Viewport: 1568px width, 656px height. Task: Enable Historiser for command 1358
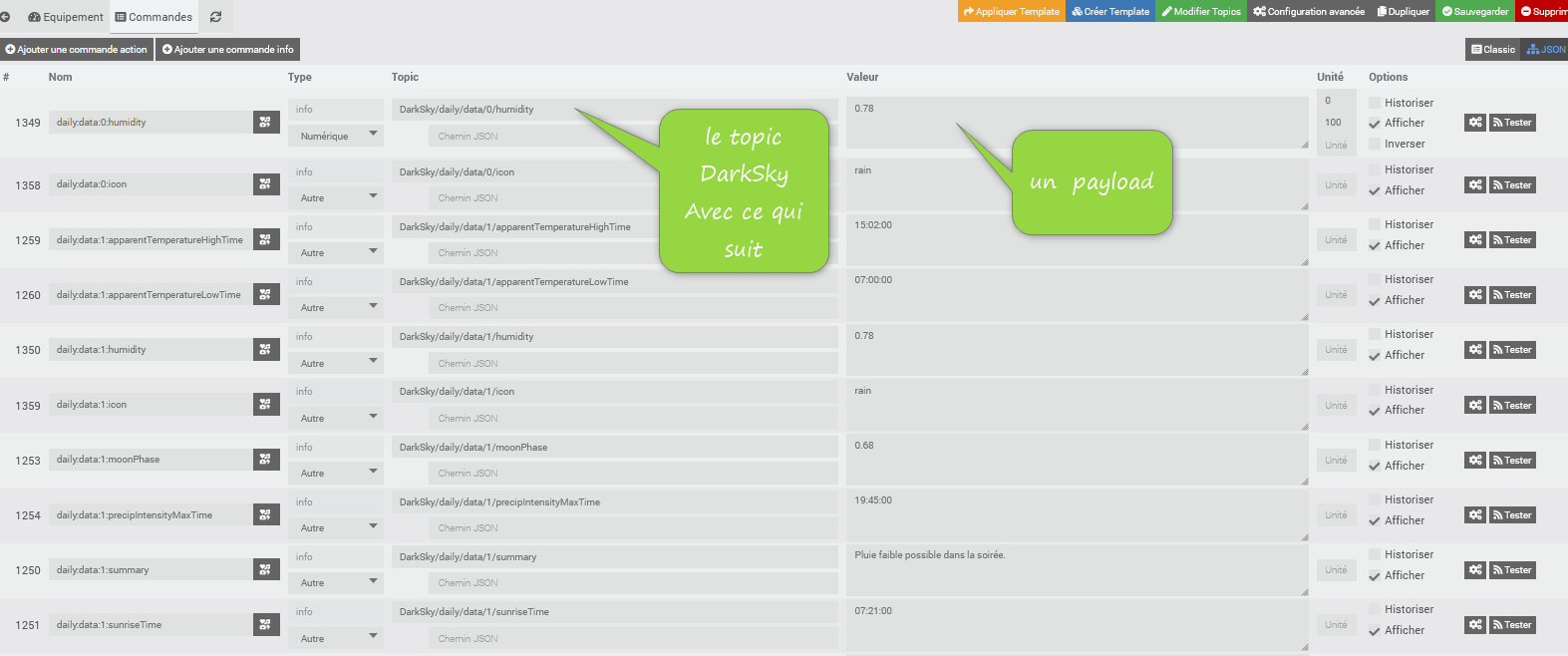(x=1375, y=170)
